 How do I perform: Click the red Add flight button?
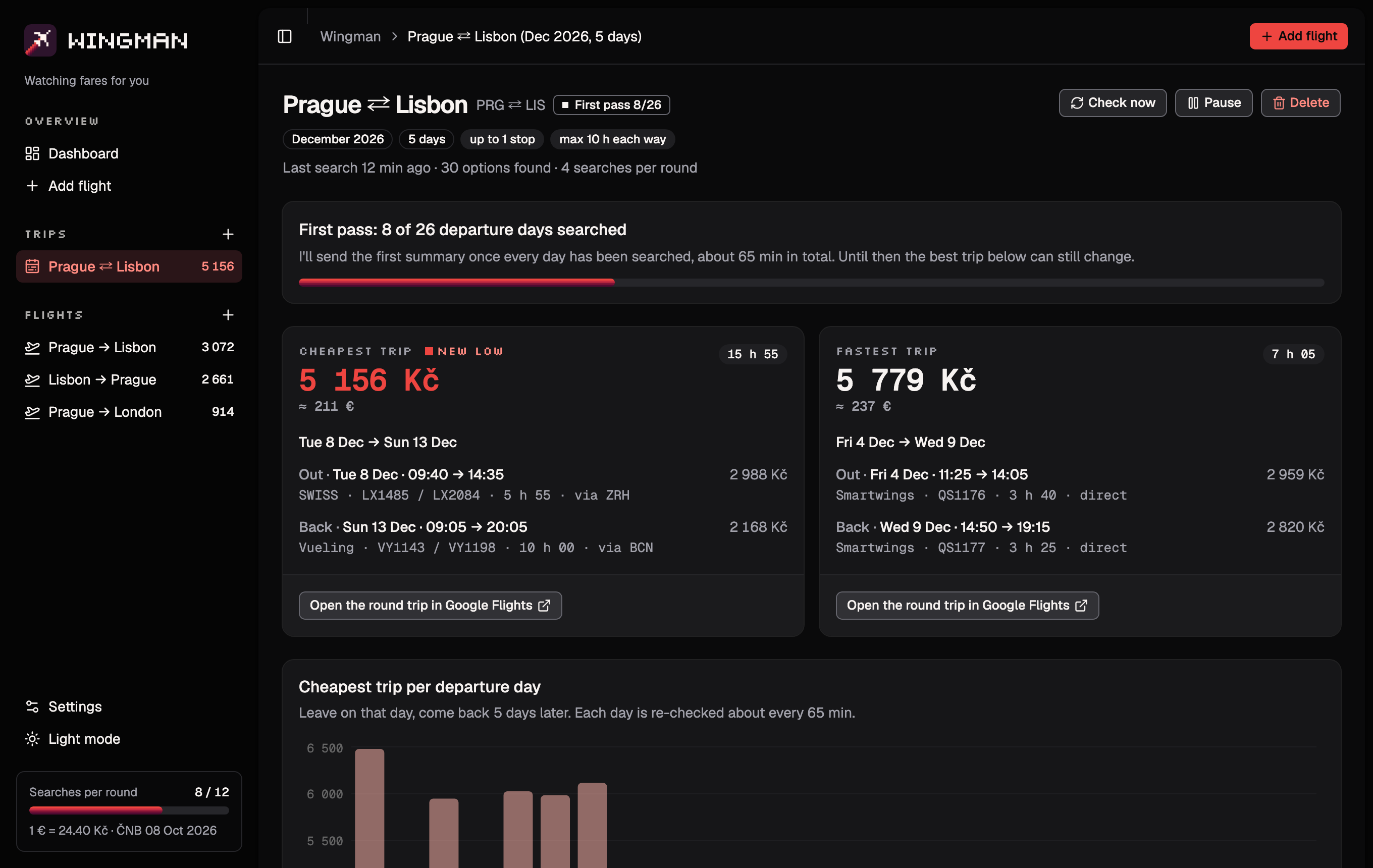click(x=1298, y=36)
